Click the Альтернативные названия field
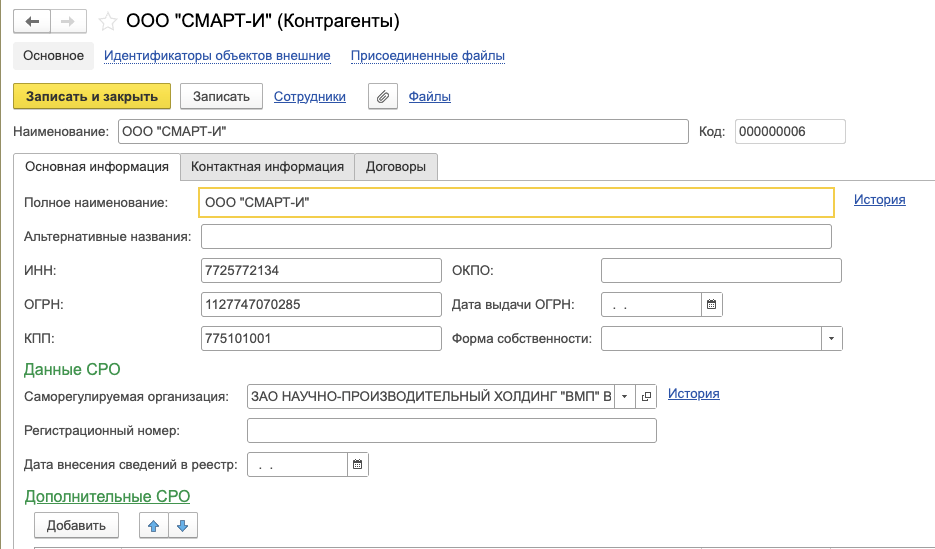 click(x=516, y=237)
